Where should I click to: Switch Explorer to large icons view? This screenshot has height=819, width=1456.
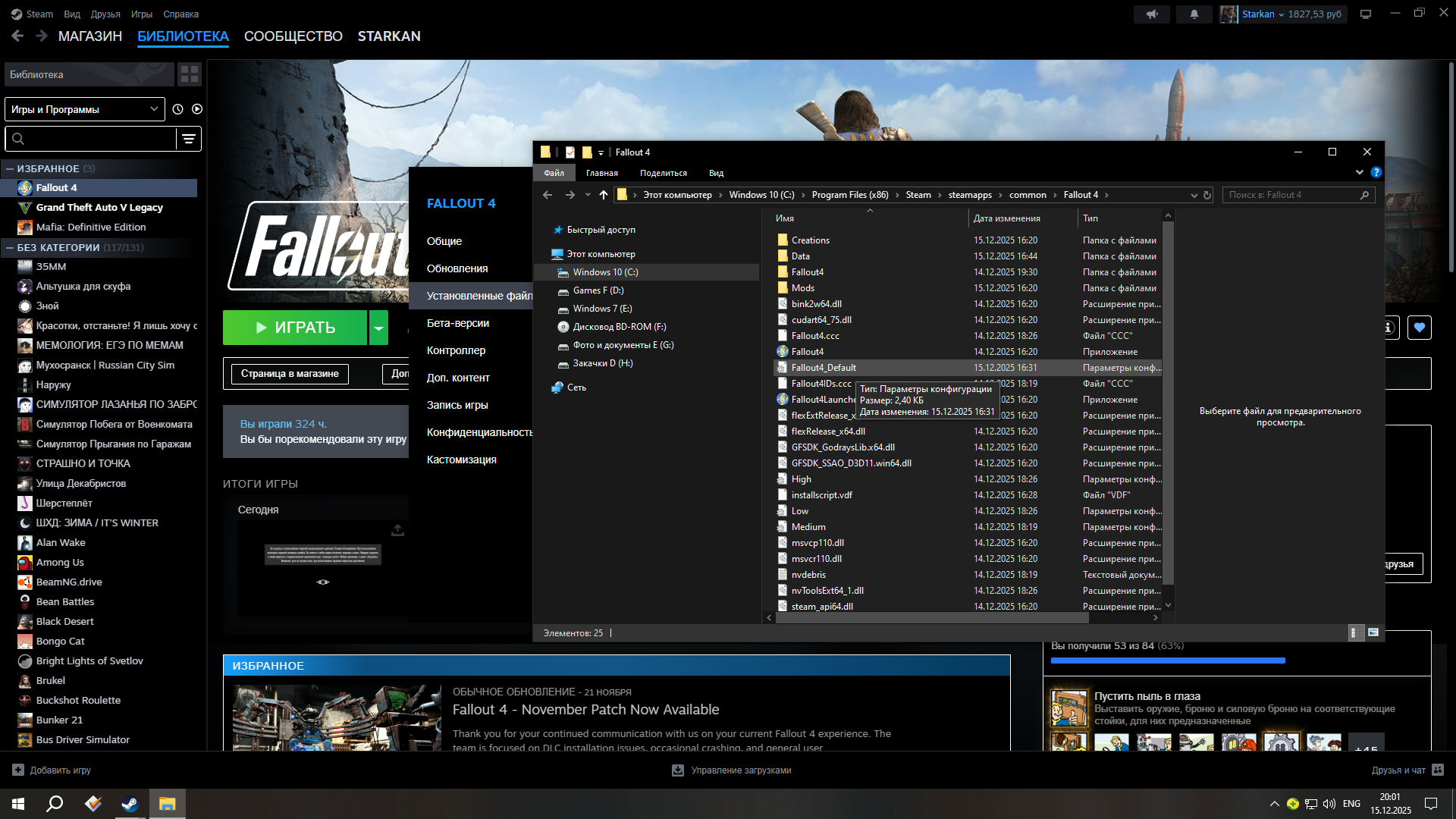coord(1373,632)
